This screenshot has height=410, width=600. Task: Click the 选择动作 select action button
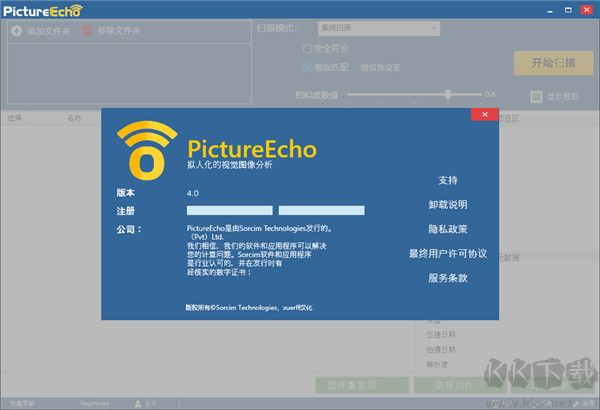pyautogui.click(x=459, y=385)
